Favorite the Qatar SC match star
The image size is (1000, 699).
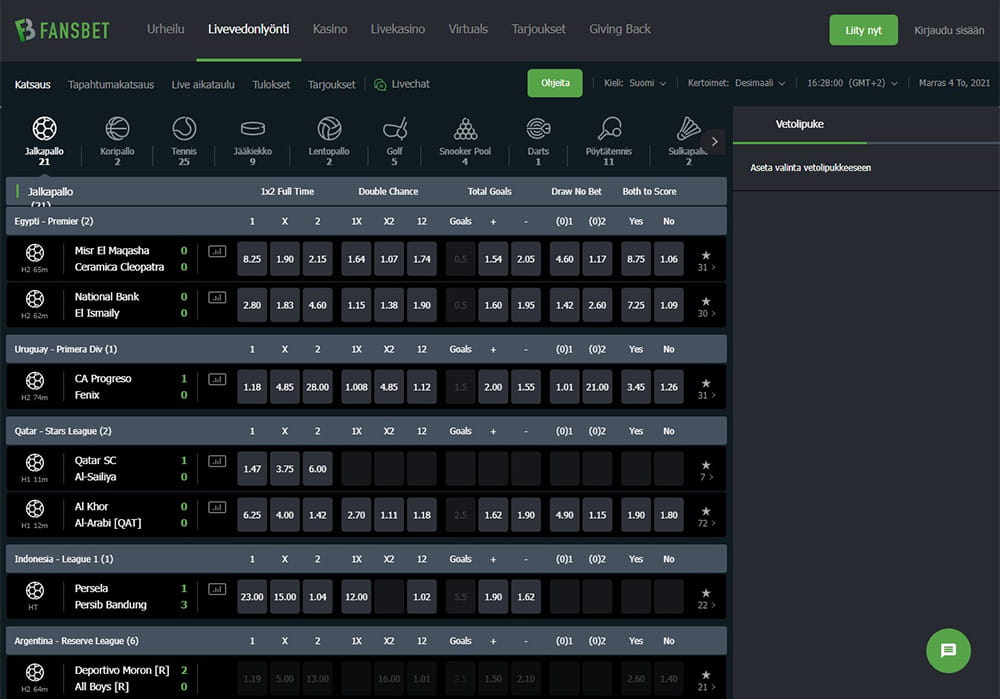point(706,465)
